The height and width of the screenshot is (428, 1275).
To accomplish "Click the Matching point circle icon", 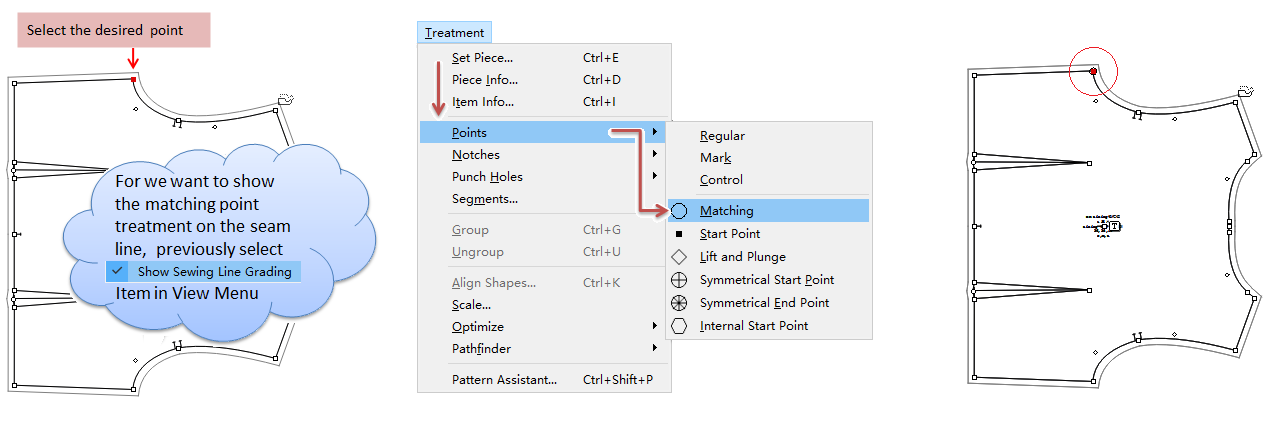I will tap(679, 211).
